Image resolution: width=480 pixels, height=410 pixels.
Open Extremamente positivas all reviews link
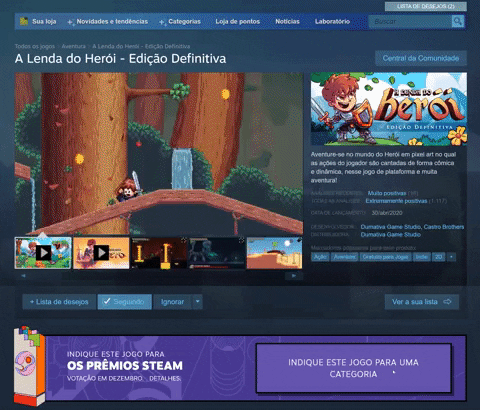pyautogui.click(x=396, y=201)
